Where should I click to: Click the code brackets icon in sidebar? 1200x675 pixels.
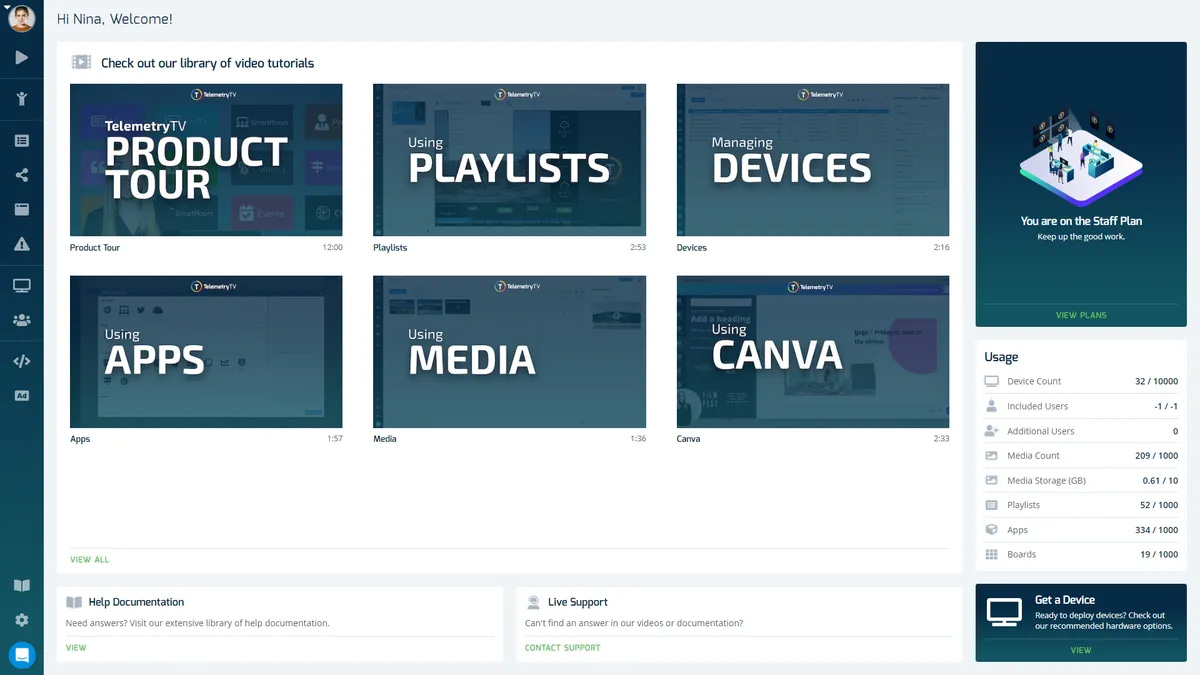(22, 361)
